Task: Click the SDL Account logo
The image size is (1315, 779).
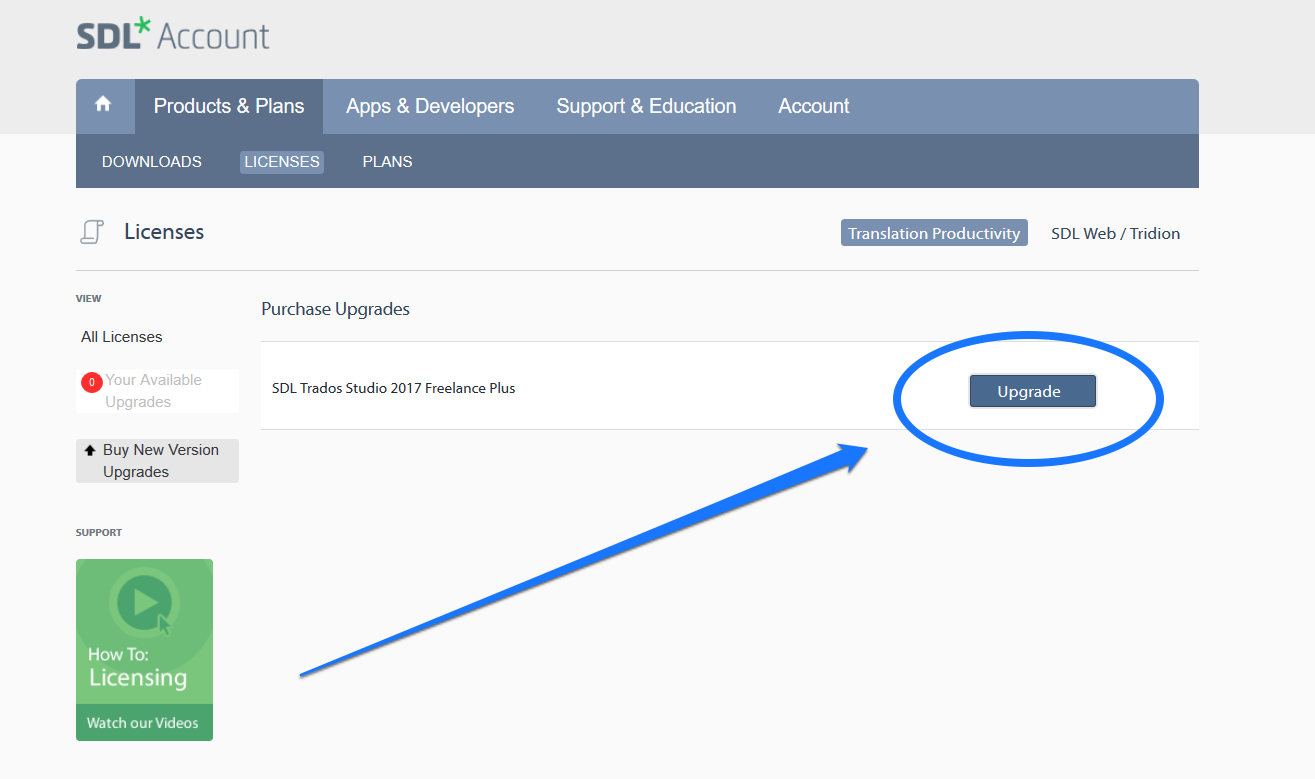Action: tap(173, 35)
